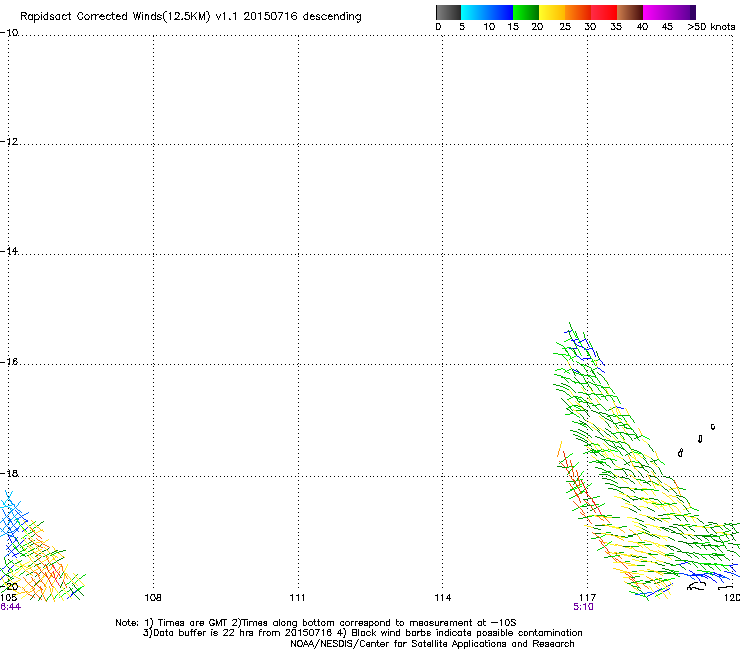
Task: Click the 114 longitude axis label
Action: pos(443,598)
